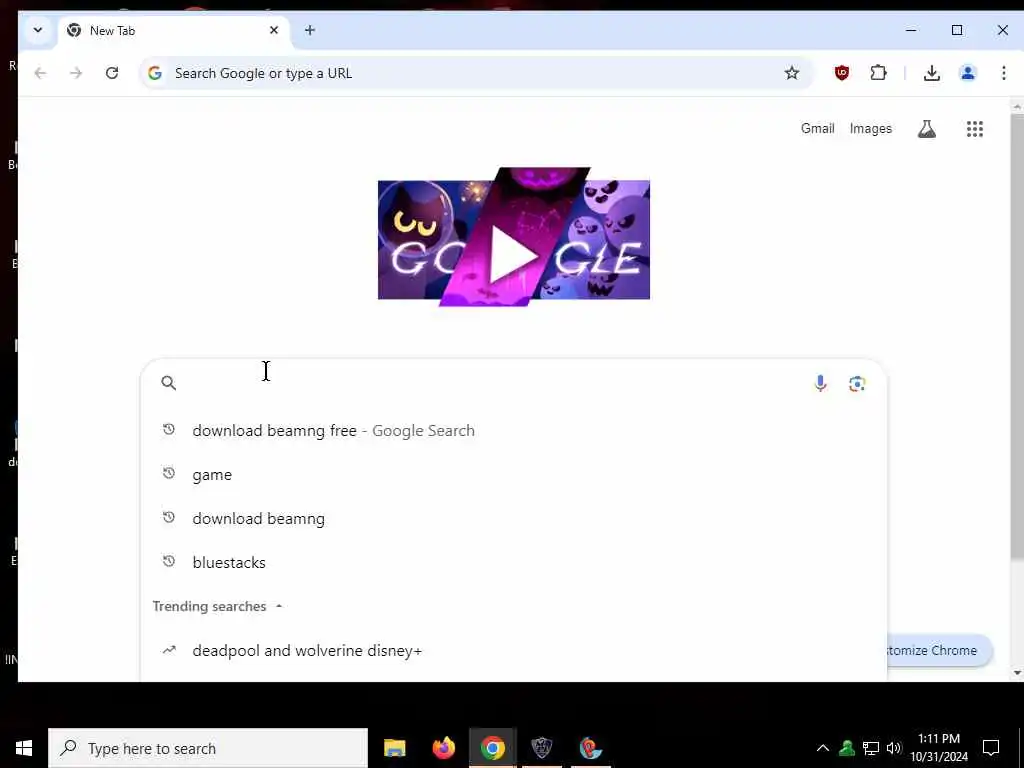Click the page vertical scrollbar
The image size is (1024, 768).
(x=1017, y=336)
